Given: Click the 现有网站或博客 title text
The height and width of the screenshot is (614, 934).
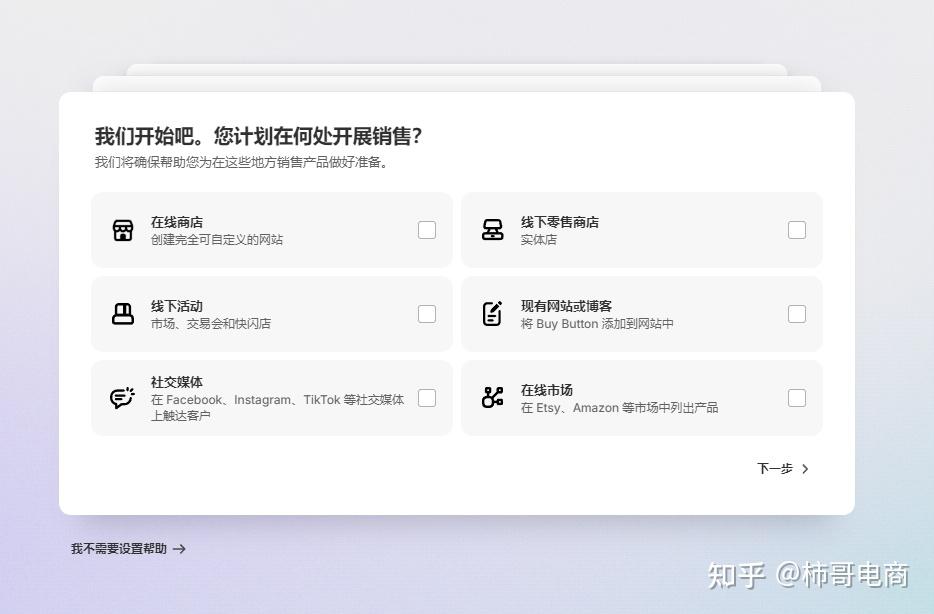Looking at the screenshot, I should 566,306.
